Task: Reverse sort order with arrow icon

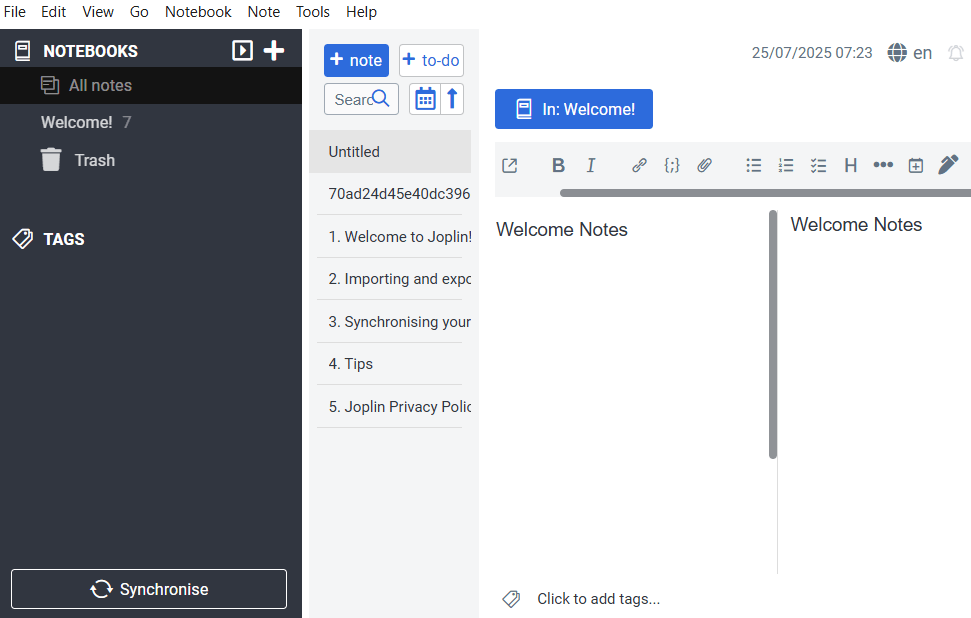Action: coord(452,99)
